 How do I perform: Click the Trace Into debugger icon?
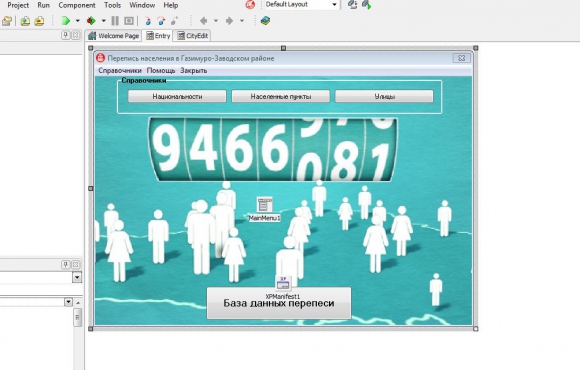pos(148,21)
